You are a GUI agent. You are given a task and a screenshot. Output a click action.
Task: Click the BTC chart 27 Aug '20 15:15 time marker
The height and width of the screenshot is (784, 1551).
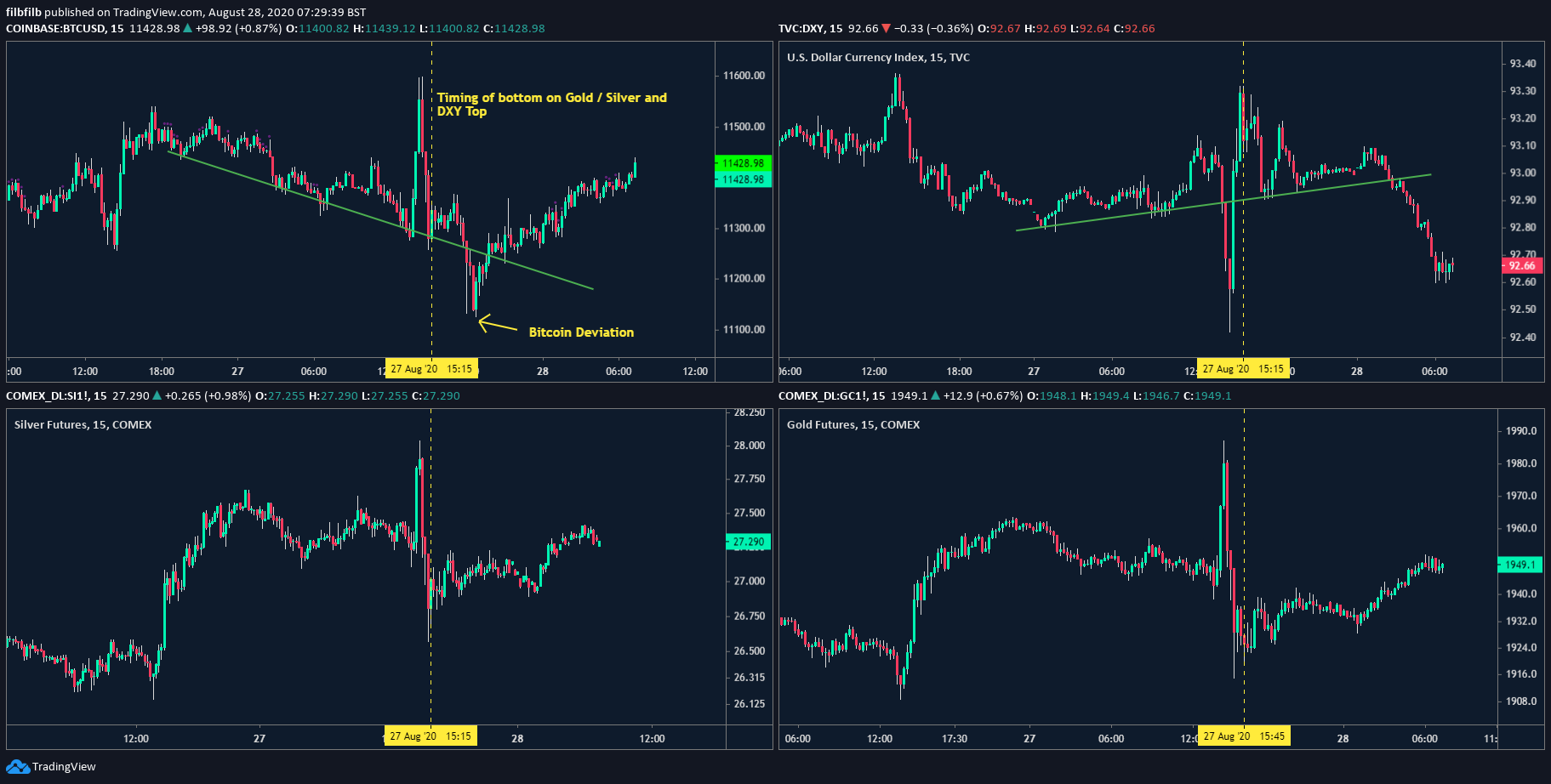pos(431,369)
